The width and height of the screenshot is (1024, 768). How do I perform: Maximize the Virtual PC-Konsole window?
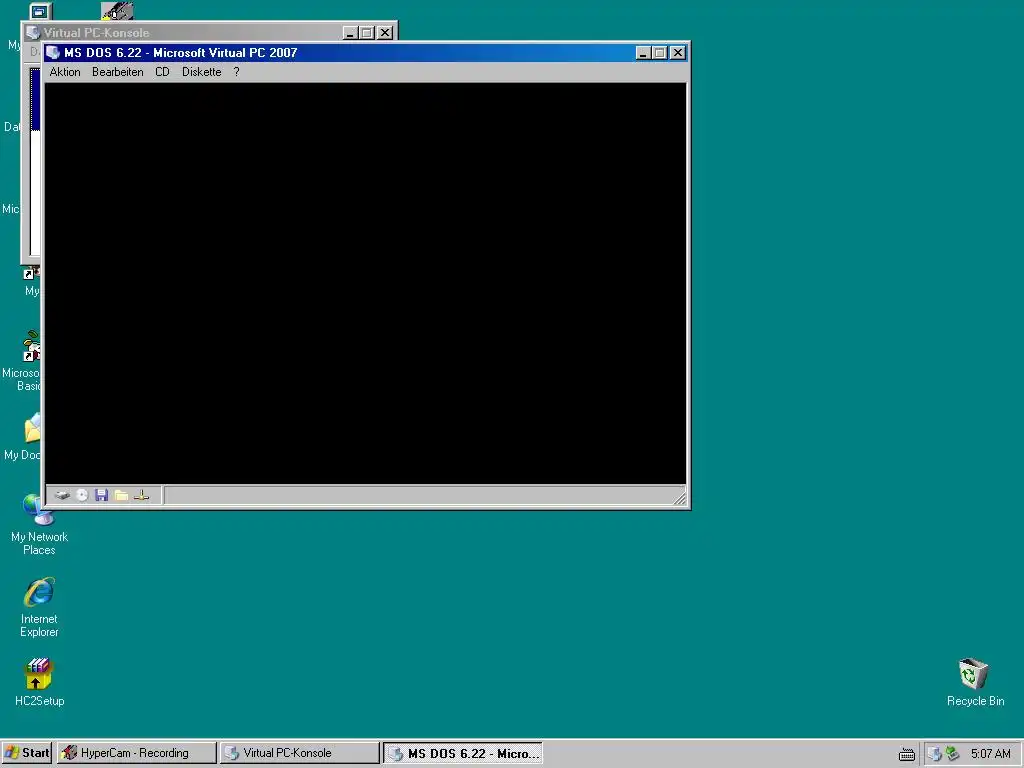coord(366,33)
